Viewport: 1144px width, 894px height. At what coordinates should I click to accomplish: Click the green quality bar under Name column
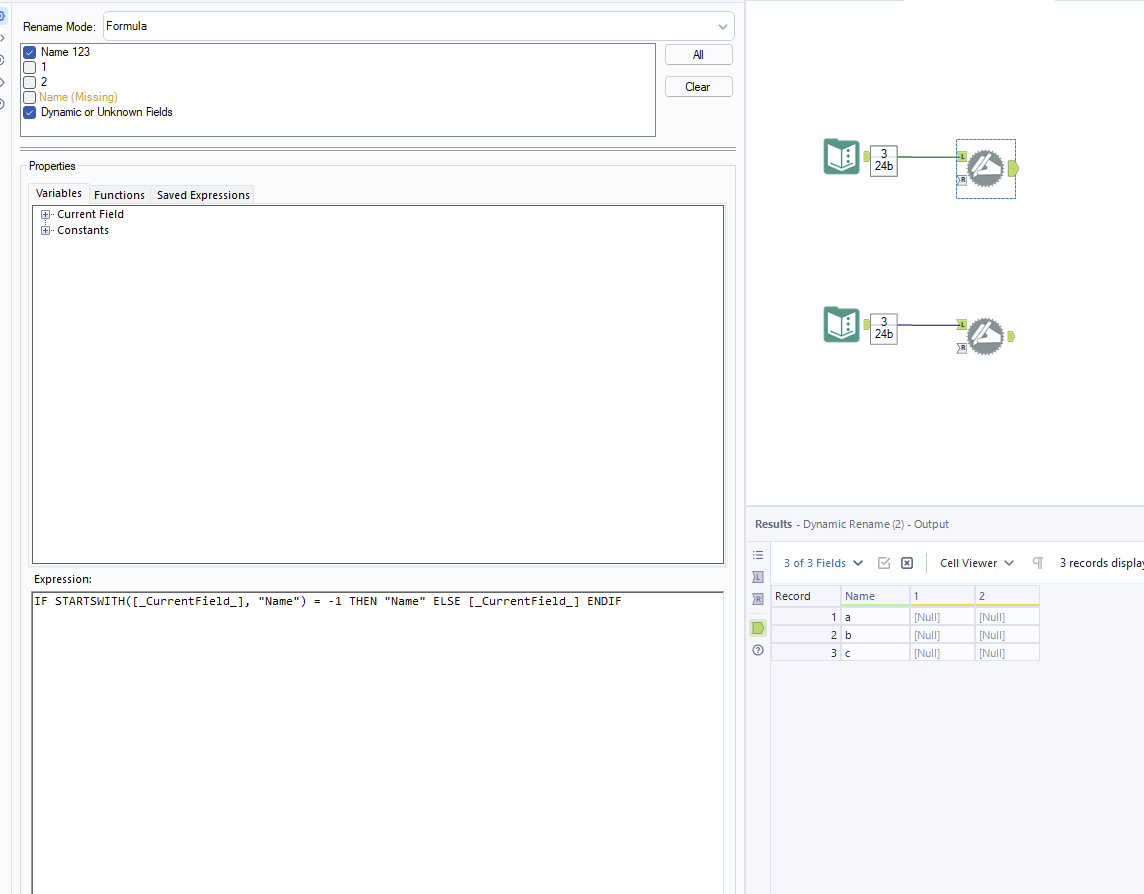point(875,605)
